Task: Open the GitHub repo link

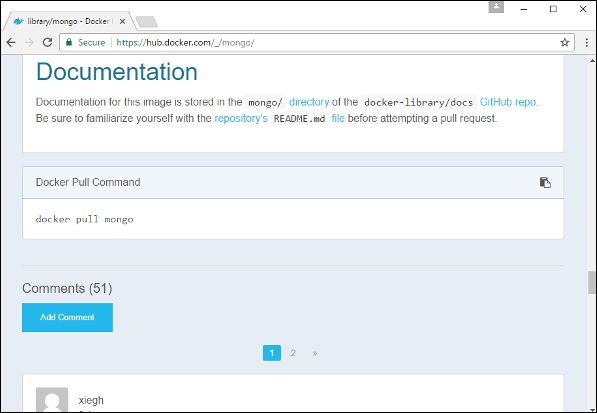Action: click(509, 102)
